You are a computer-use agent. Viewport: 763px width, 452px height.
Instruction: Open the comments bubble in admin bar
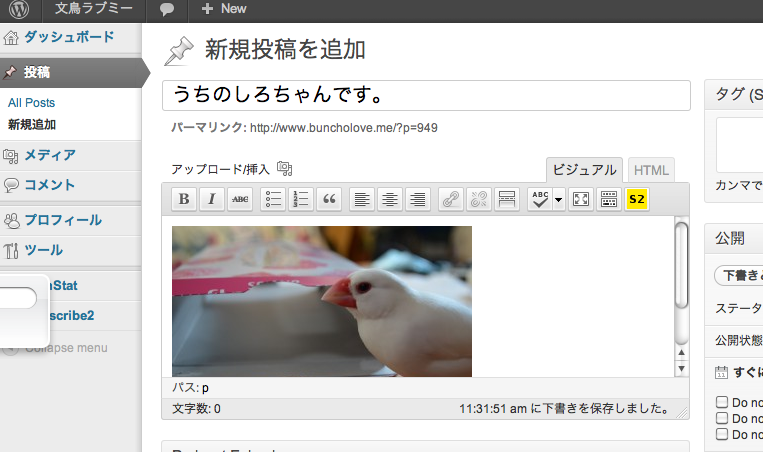tap(167, 9)
